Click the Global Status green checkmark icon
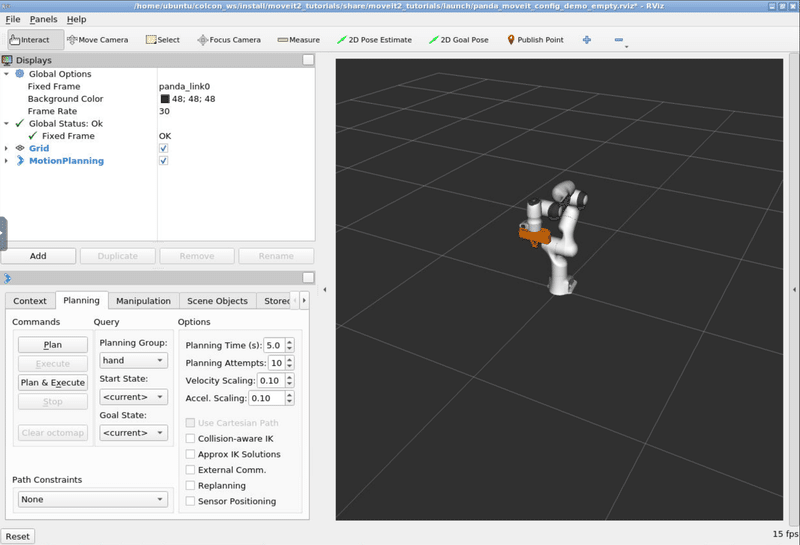The height and width of the screenshot is (545, 800). 19,123
